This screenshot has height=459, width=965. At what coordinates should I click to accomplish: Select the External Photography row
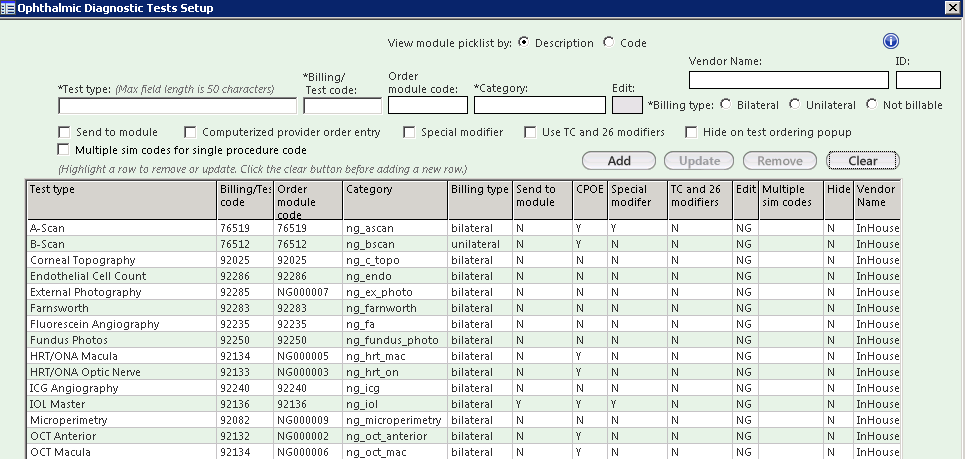[x=463, y=292]
